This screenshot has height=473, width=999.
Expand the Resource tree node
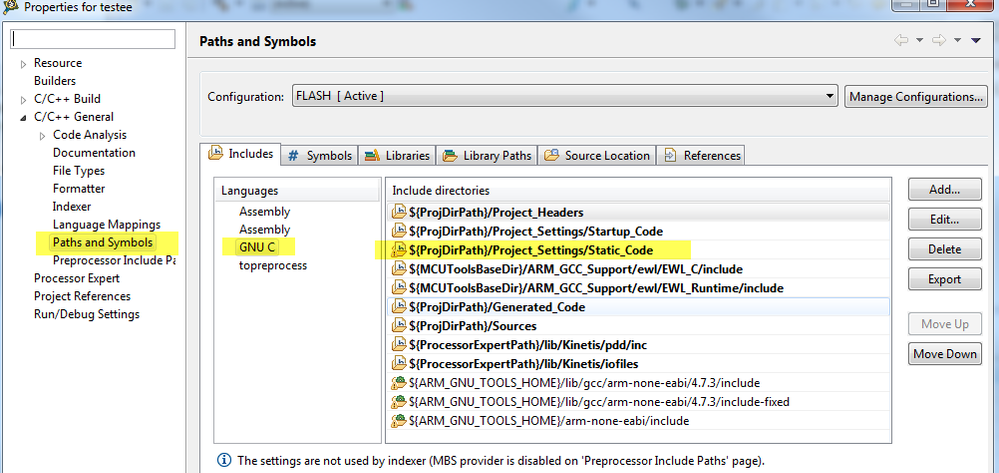pos(24,64)
